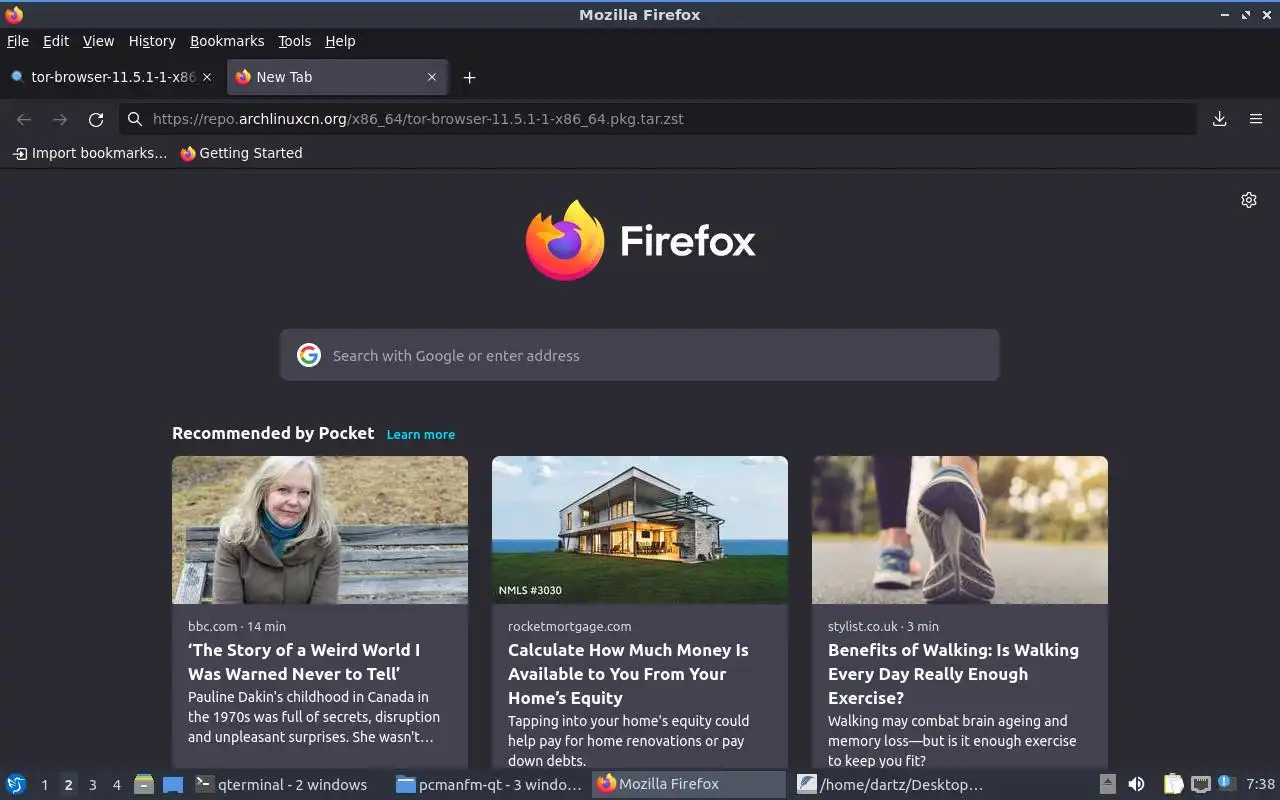The image size is (1280, 800).
Task: Click the forward navigation arrow
Action: pyautogui.click(x=60, y=119)
